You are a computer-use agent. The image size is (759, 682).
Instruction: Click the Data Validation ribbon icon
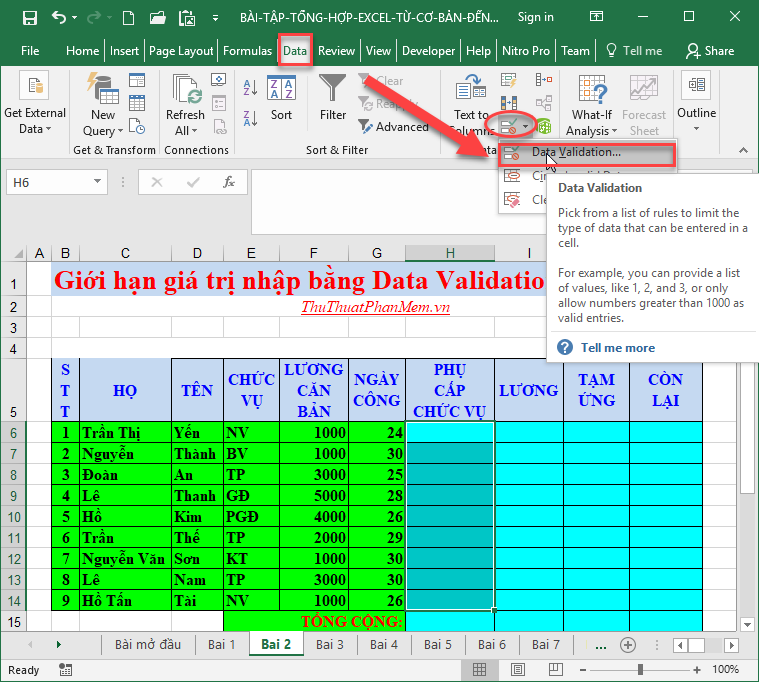click(509, 127)
